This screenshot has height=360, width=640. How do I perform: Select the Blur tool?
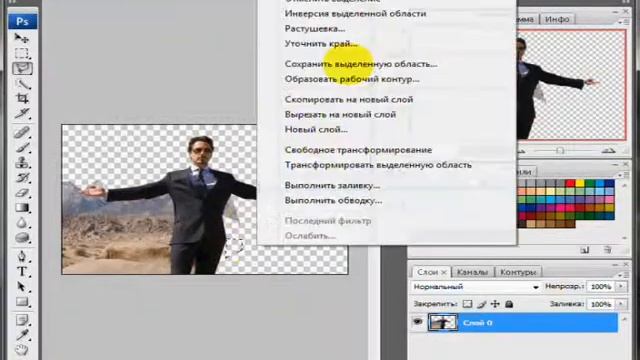(22, 223)
